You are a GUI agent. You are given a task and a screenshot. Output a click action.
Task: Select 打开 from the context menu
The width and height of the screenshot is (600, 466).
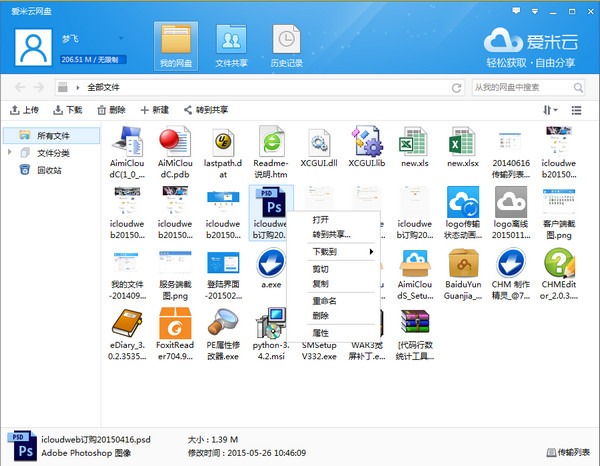point(321,219)
